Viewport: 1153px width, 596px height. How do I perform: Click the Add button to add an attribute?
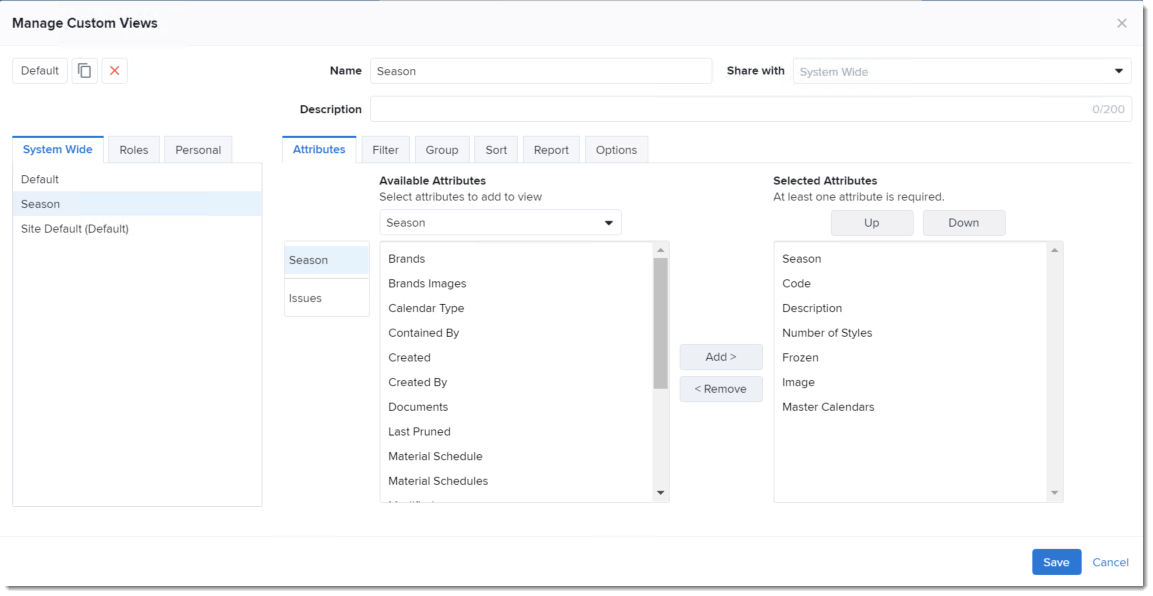click(x=720, y=356)
